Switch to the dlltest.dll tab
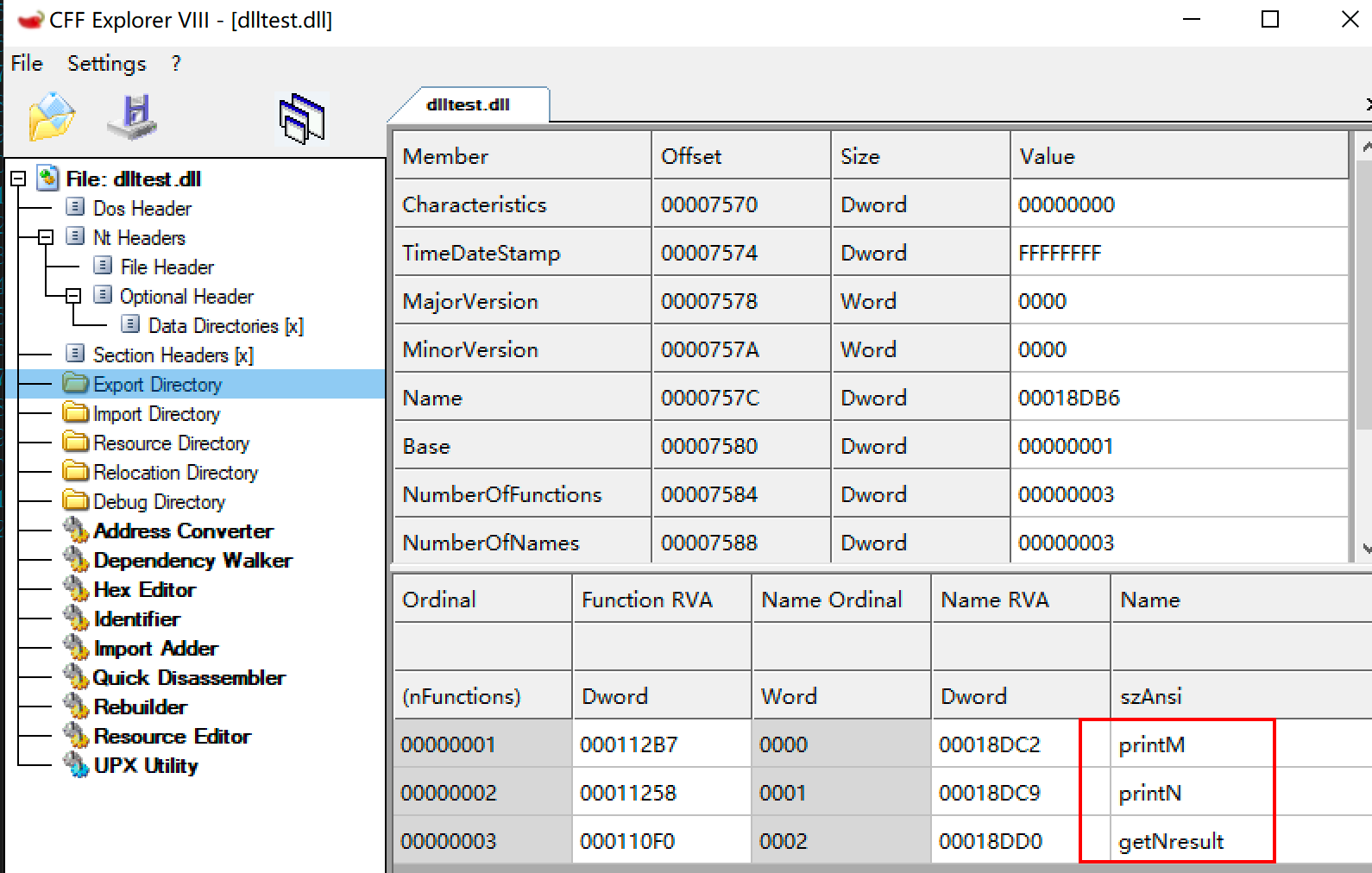Viewport: 1372px width, 873px height. coord(468,104)
